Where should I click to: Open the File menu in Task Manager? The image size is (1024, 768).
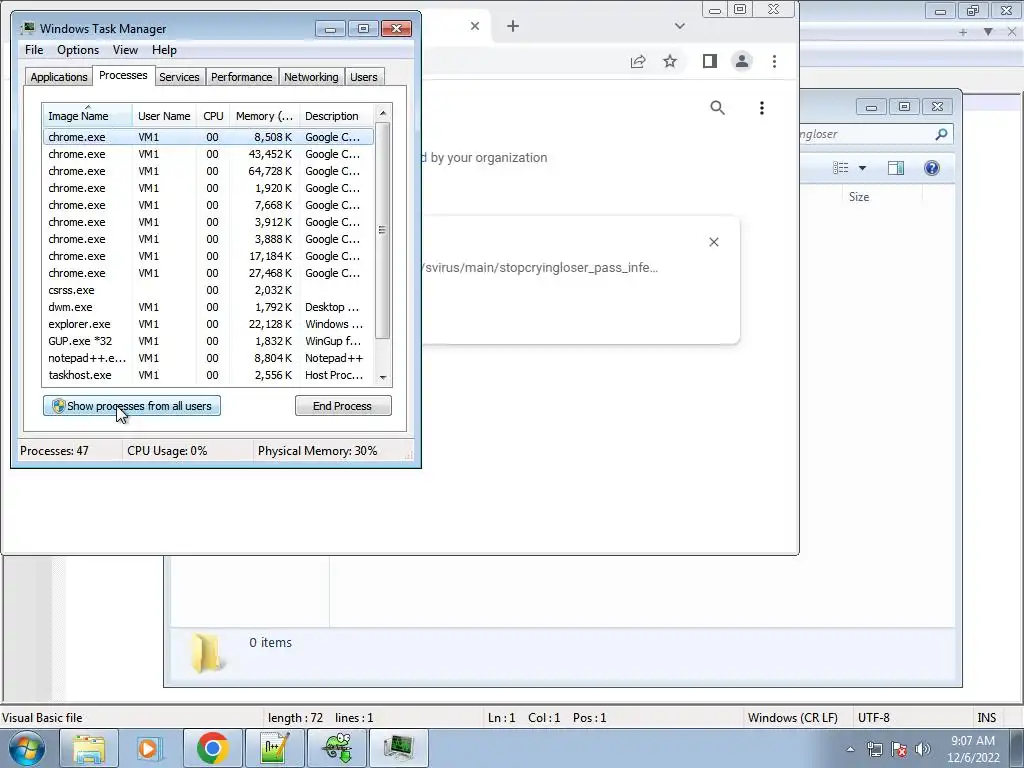pos(34,50)
